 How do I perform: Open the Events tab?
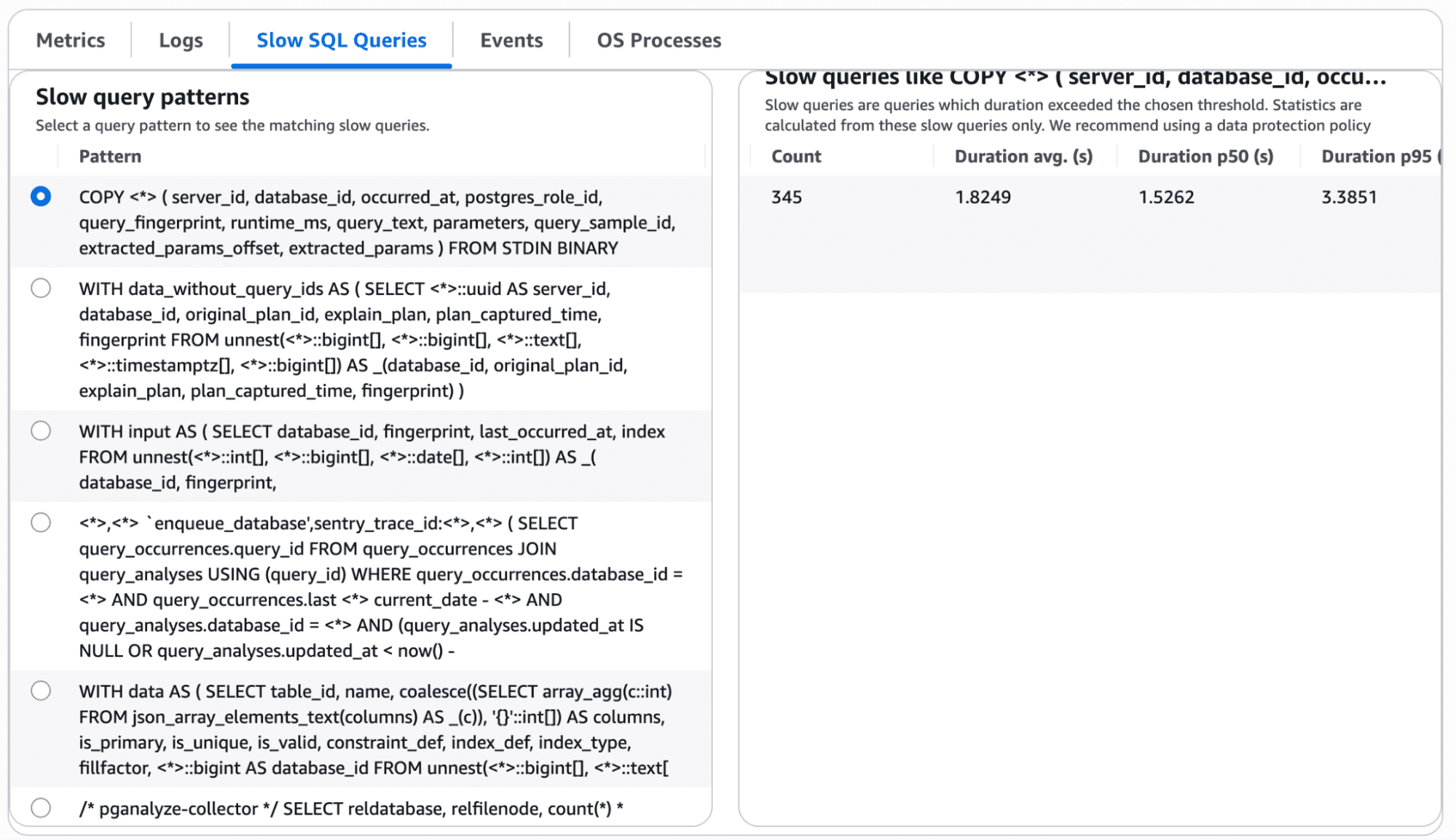[x=511, y=40]
